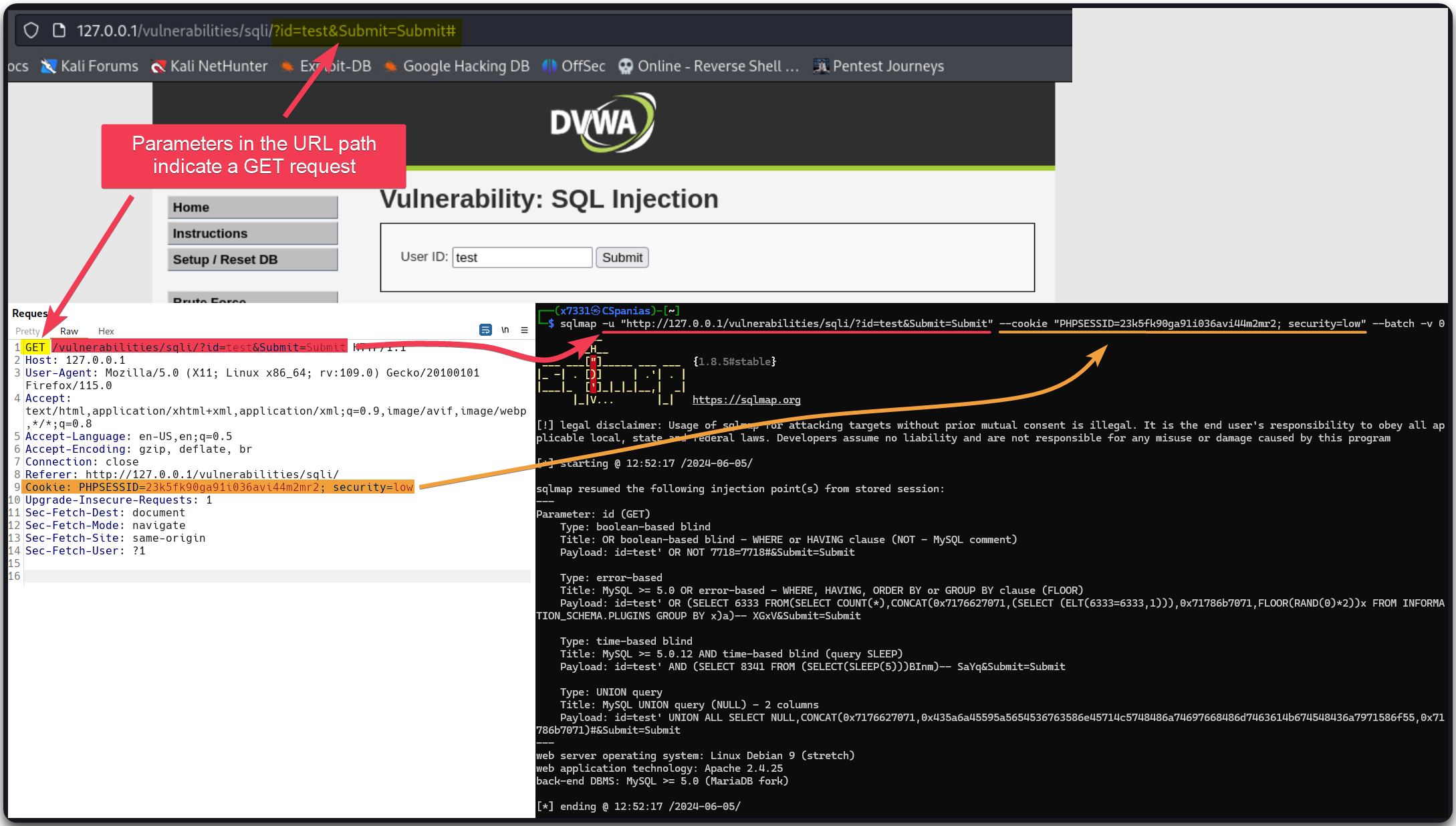Screen dimensions: 1456x826
Task: Open the OffSec bookmark
Action: (x=574, y=66)
